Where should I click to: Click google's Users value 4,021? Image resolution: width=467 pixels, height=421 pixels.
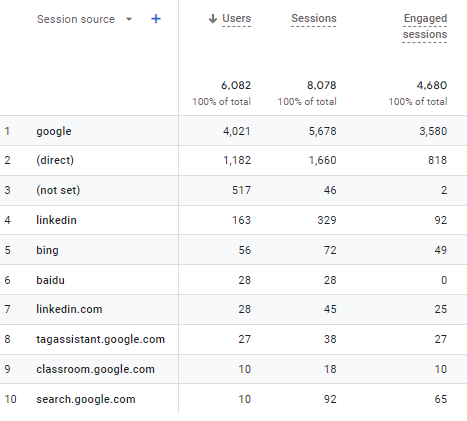[237, 131]
